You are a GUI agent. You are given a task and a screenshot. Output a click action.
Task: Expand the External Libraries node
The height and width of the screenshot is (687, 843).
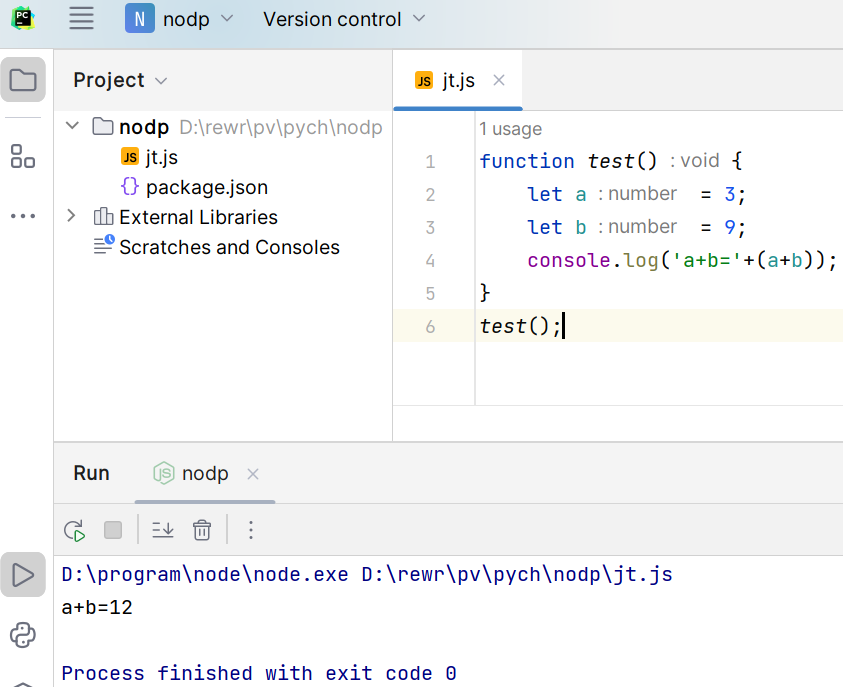click(71, 217)
